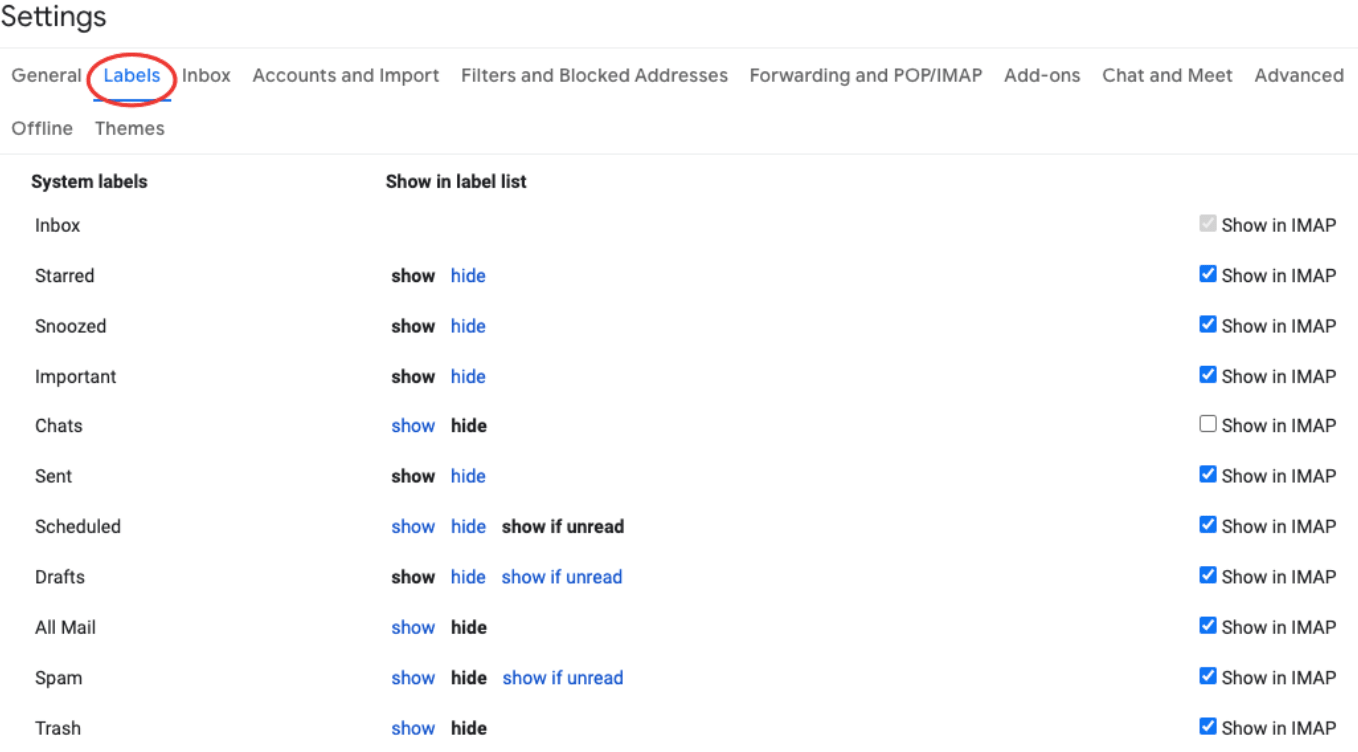
Task: Disable Show in IMAP for Starred
Action: 1207,273
